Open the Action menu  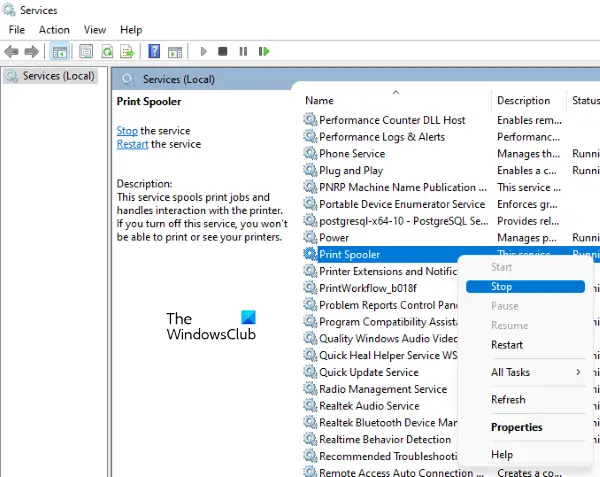[54, 30]
